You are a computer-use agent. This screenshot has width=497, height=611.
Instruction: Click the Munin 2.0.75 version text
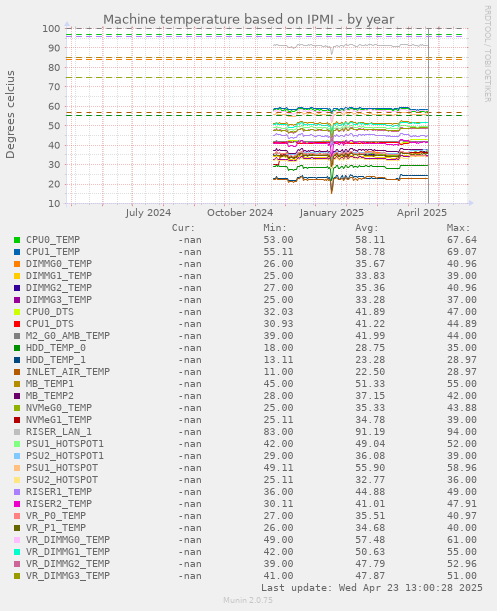pos(248,600)
